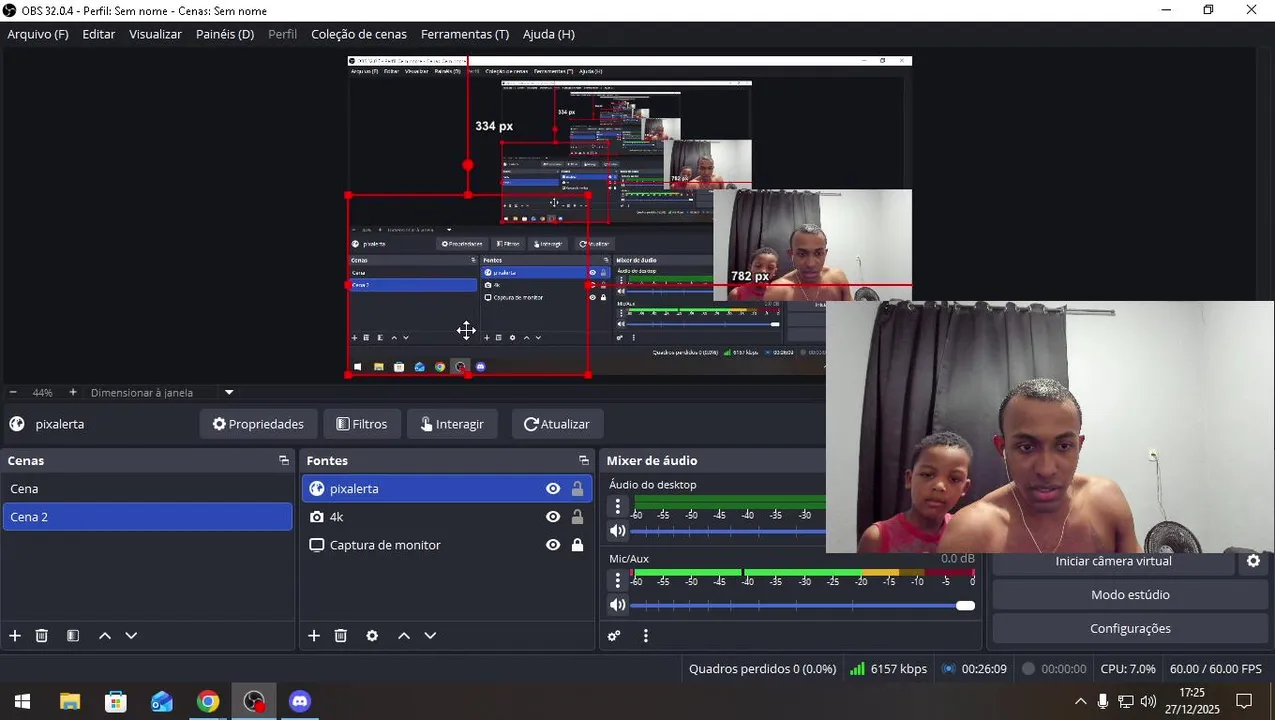
Task: Zoom in preview with plus button
Action: click(x=72, y=392)
